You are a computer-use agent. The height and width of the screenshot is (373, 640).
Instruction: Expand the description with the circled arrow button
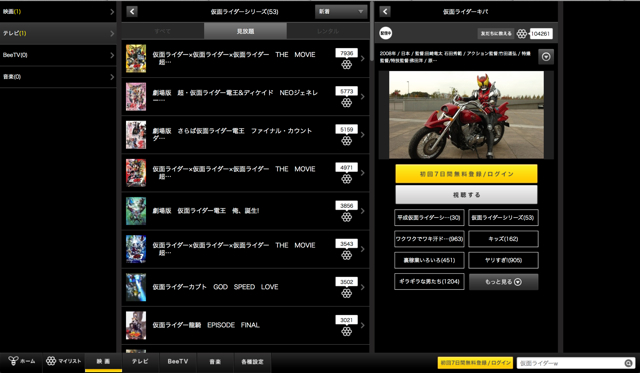click(546, 57)
